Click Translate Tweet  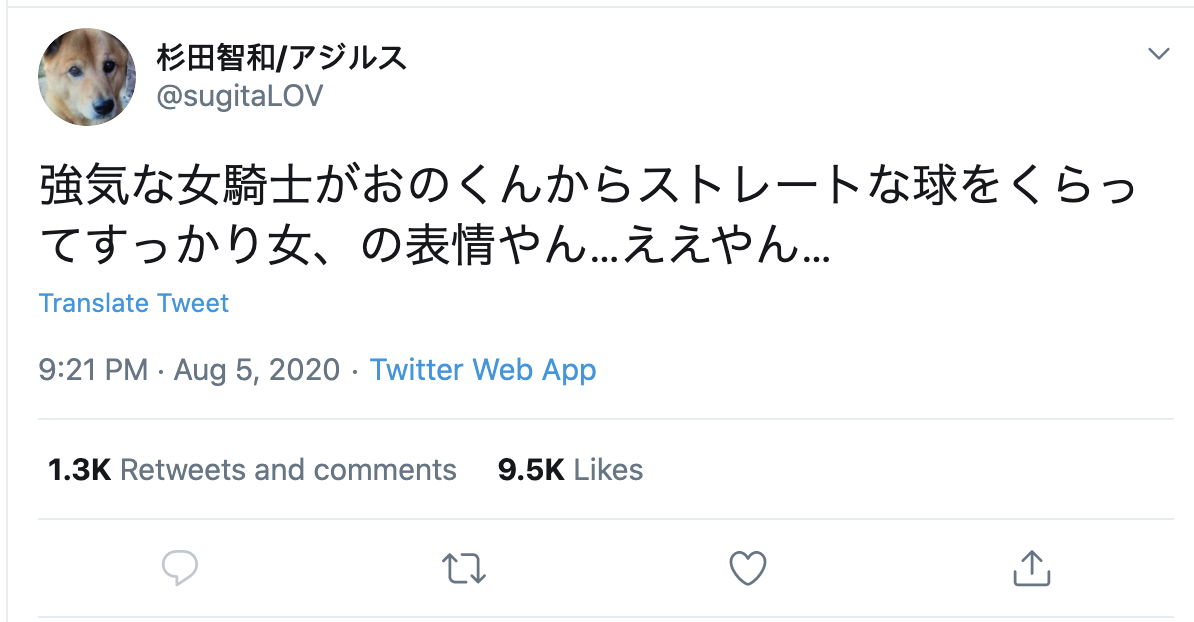134,303
